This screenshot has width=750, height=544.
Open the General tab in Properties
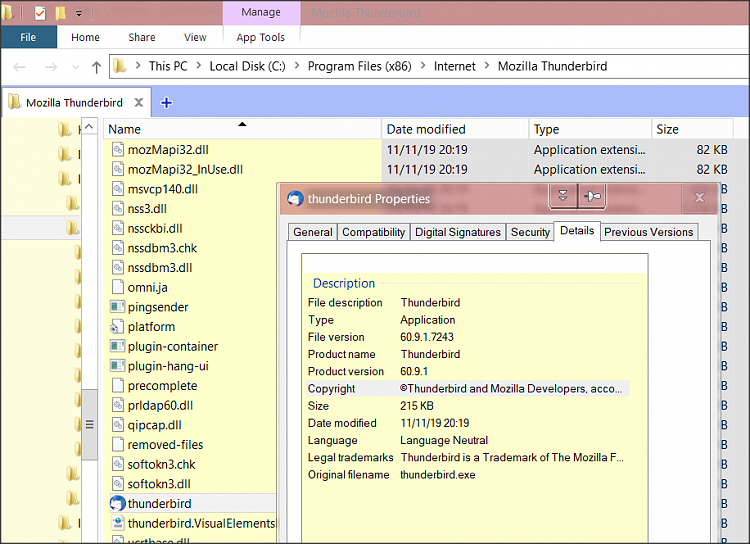point(313,232)
